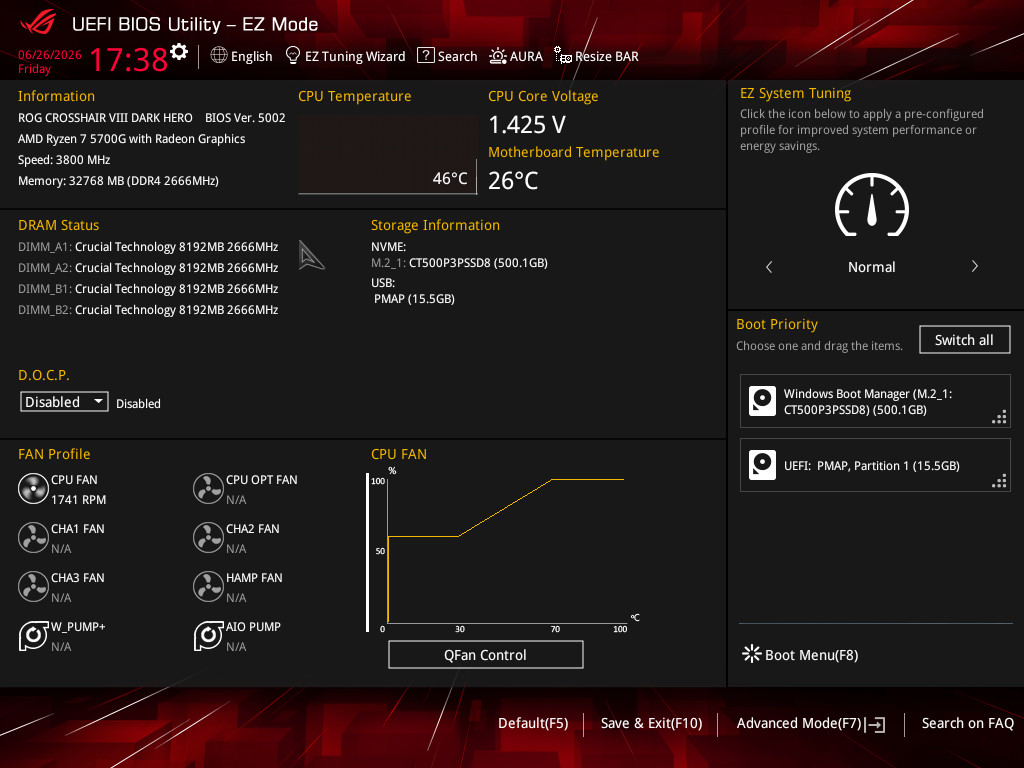Open QFan Control
The image size is (1024, 768).
pos(485,654)
